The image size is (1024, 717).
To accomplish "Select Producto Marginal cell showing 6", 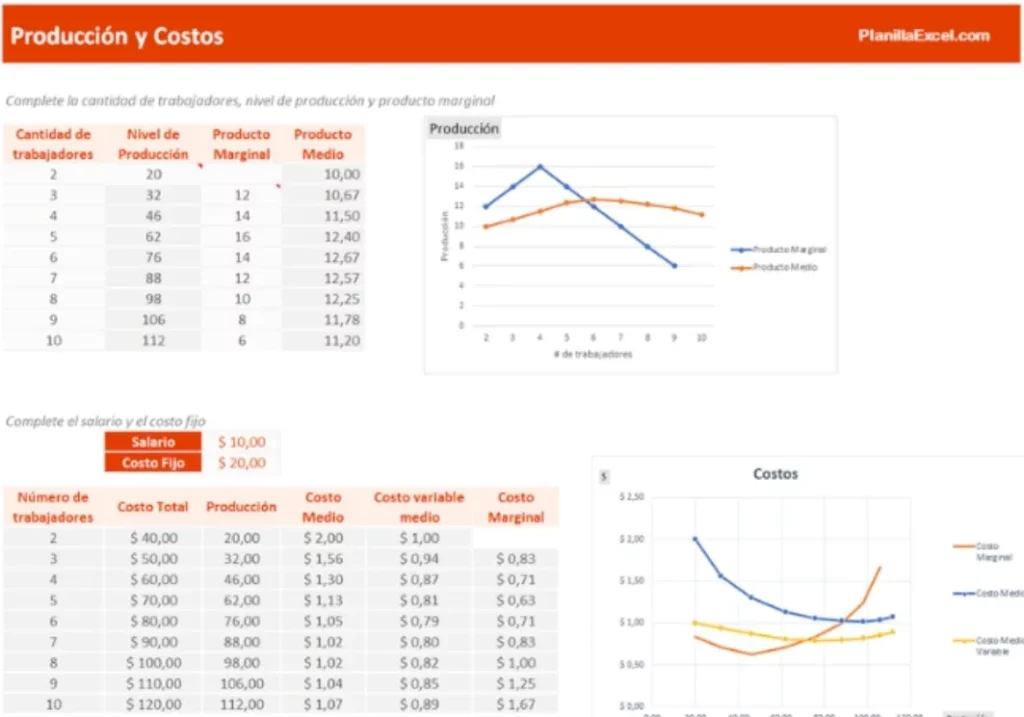I will click(x=242, y=341).
